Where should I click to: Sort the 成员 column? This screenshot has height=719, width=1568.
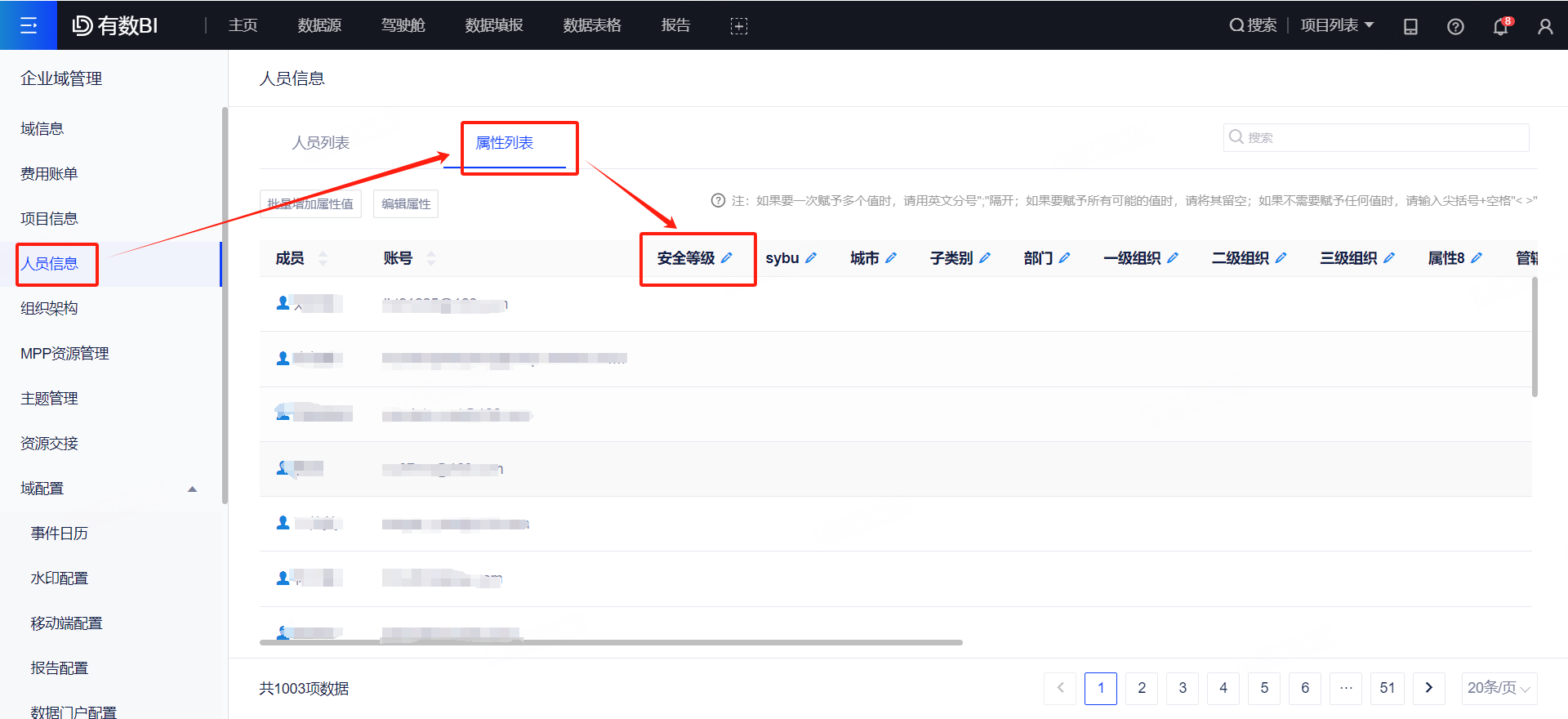coord(323,258)
